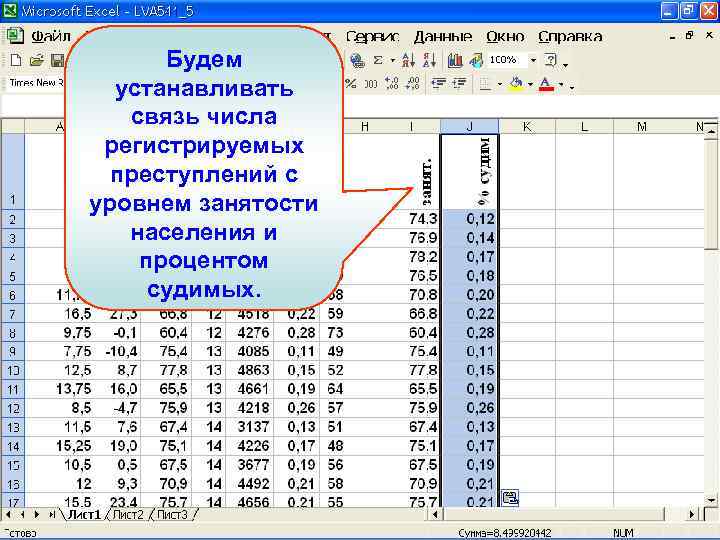Switch to sheet tab Лист2
This screenshot has height=540, width=720.
click(128, 515)
